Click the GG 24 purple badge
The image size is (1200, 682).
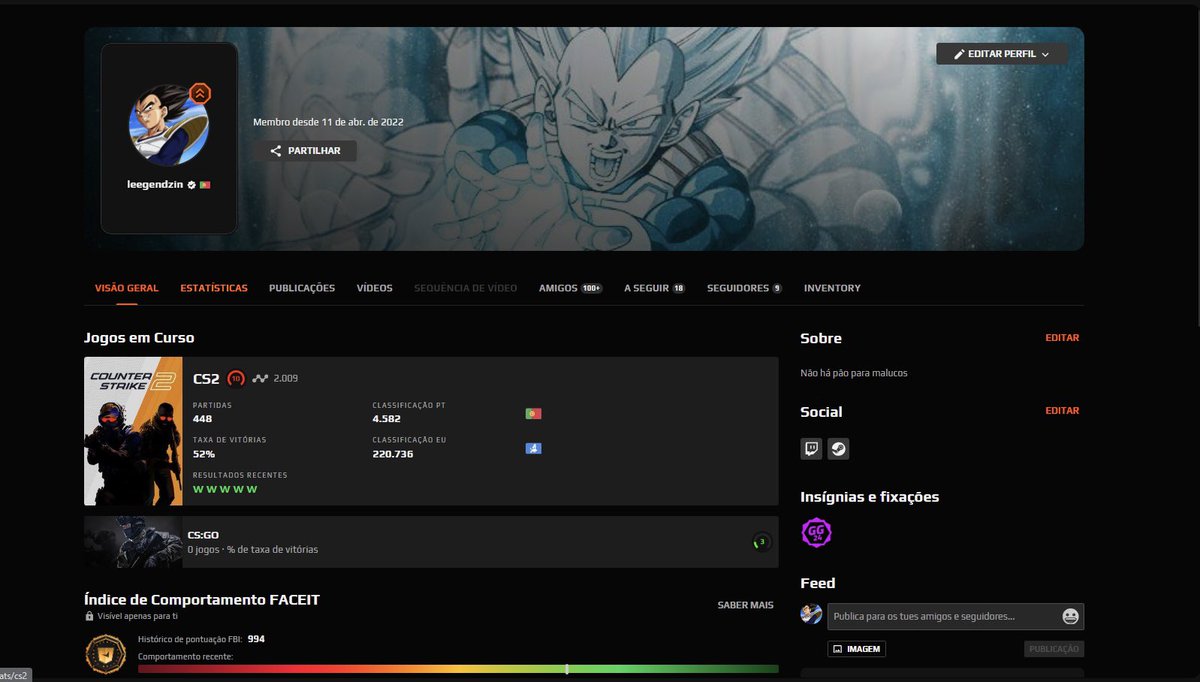click(817, 533)
